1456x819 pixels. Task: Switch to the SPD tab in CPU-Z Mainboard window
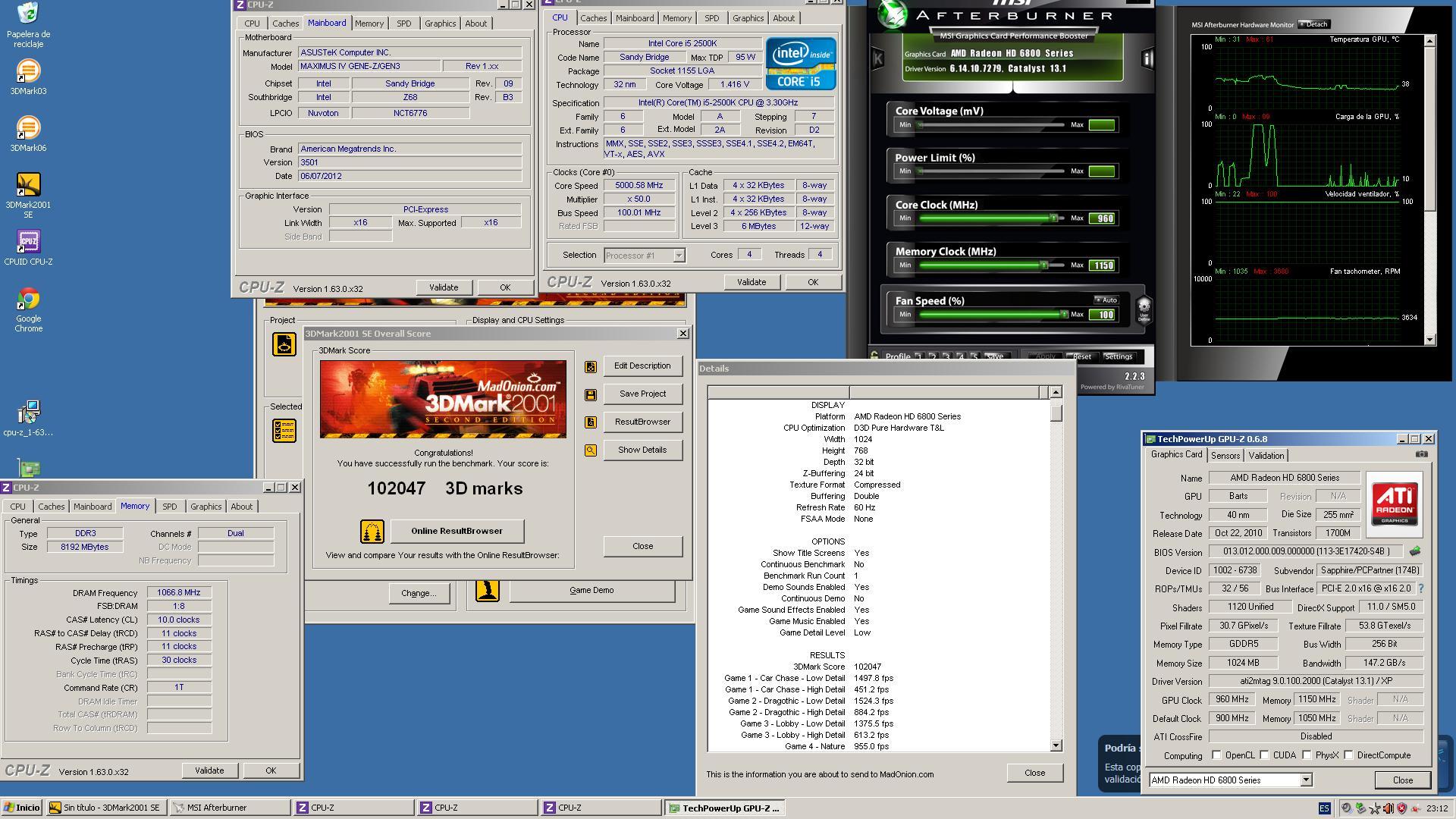click(x=403, y=24)
